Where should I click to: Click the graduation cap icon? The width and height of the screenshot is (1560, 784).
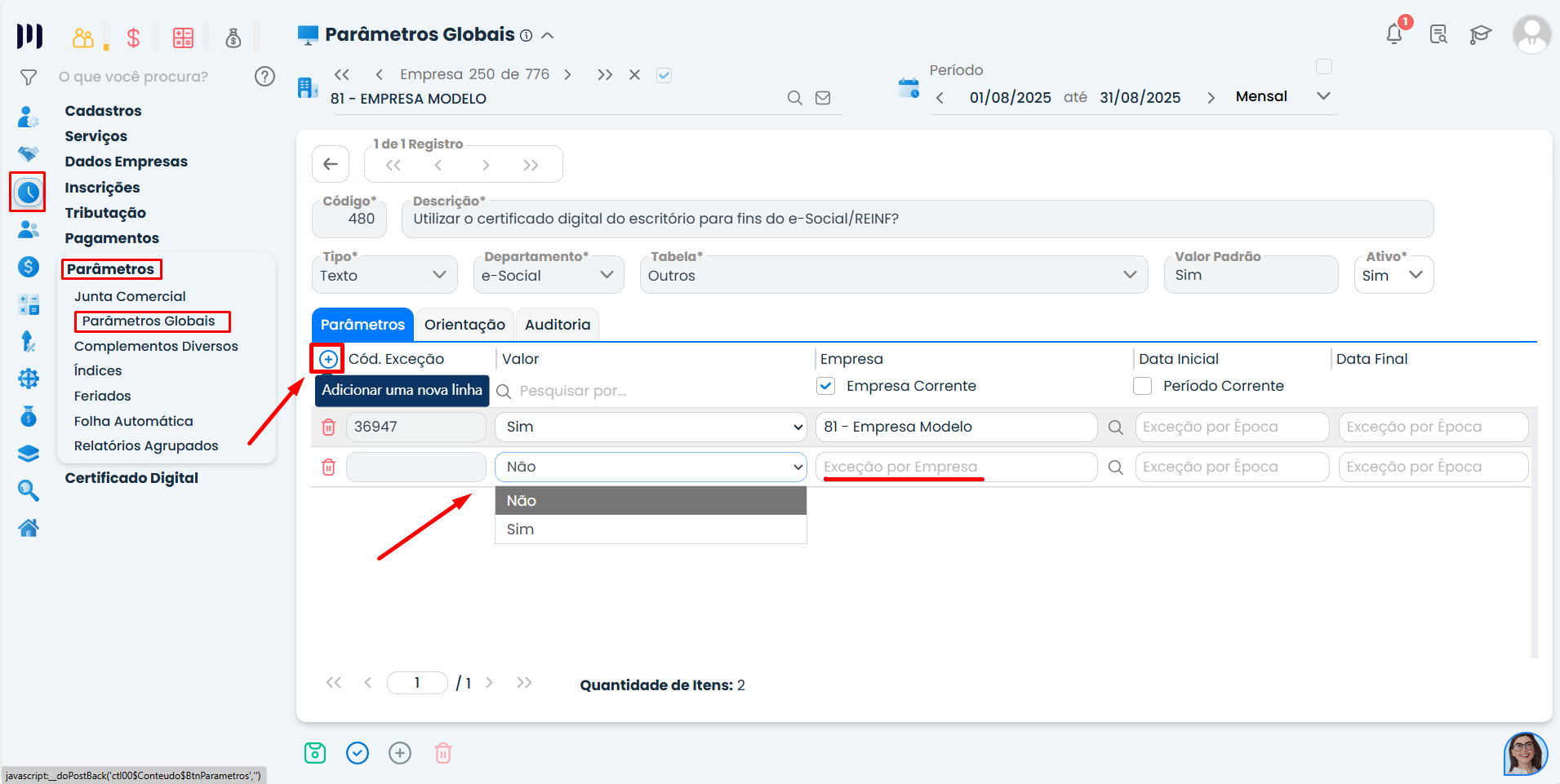point(1480,34)
